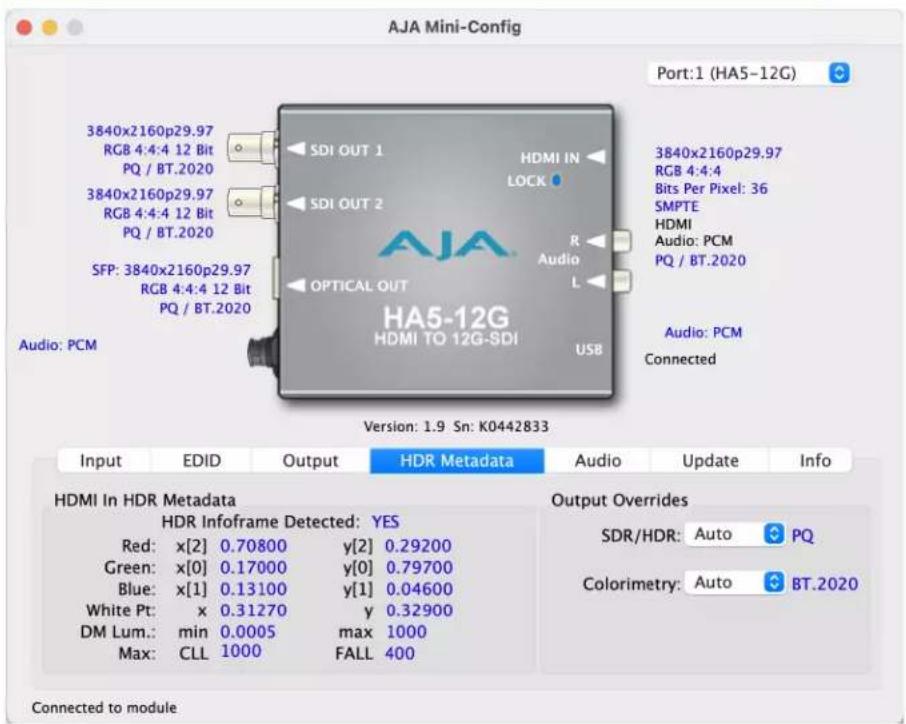Click the 'HDR Infoframe Detected: YES' value
The width and height of the screenshot is (906, 724).
(x=385, y=522)
